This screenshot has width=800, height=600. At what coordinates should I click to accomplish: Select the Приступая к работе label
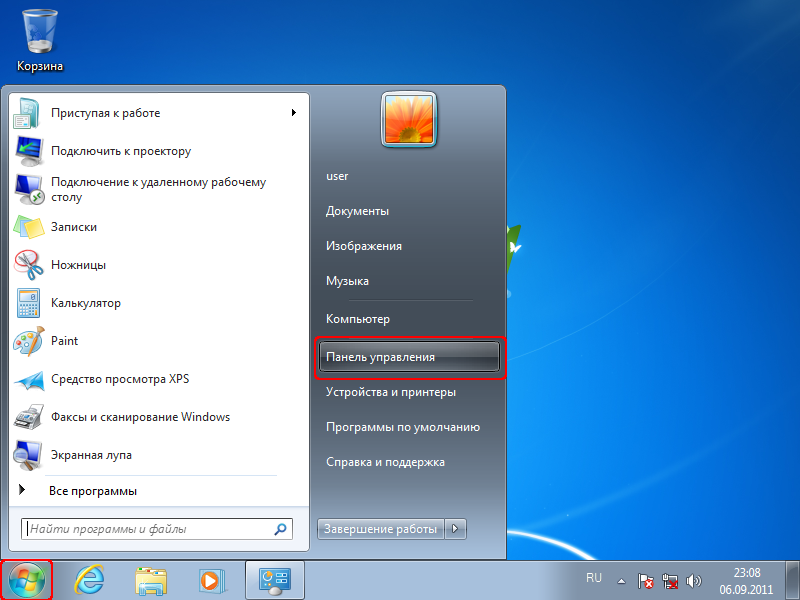(x=106, y=113)
